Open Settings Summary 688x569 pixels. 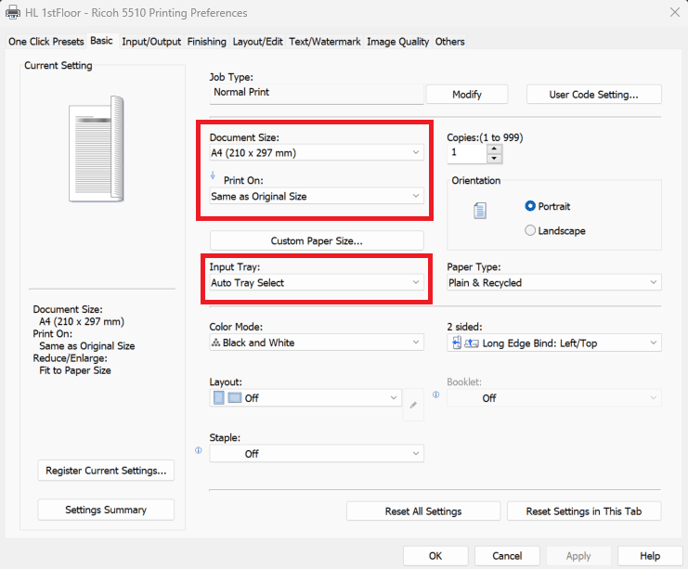(106, 510)
